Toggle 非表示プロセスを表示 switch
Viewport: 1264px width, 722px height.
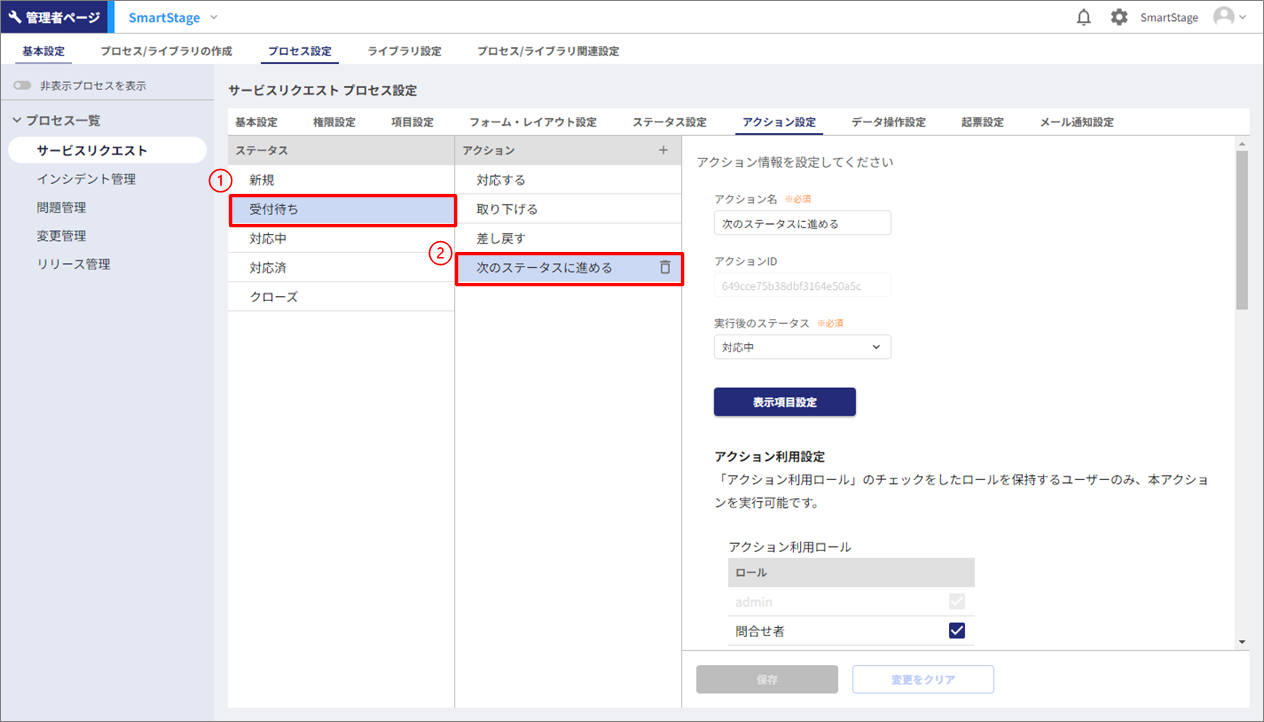(x=23, y=86)
